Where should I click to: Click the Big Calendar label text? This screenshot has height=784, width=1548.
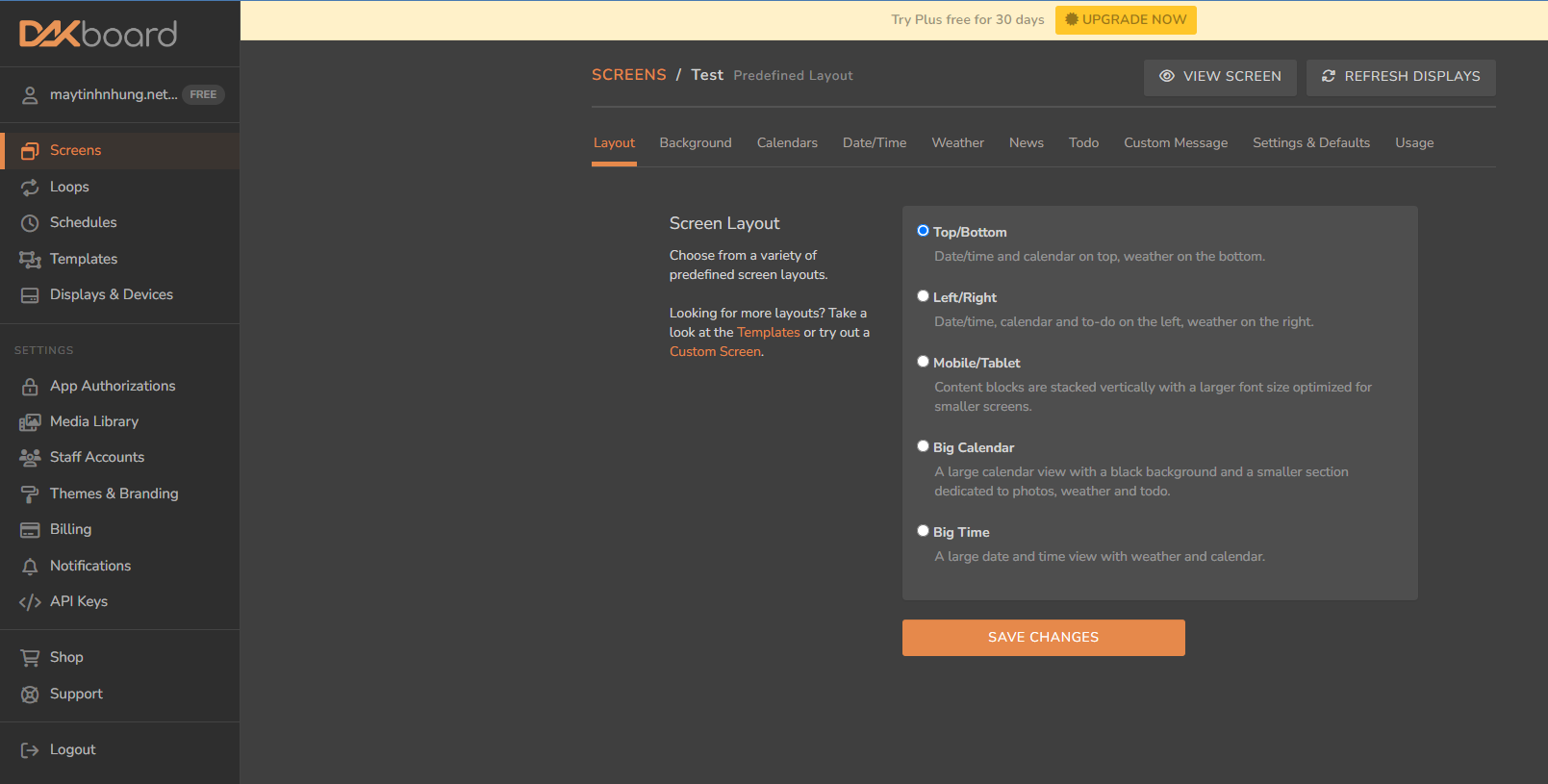click(x=974, y=447)
